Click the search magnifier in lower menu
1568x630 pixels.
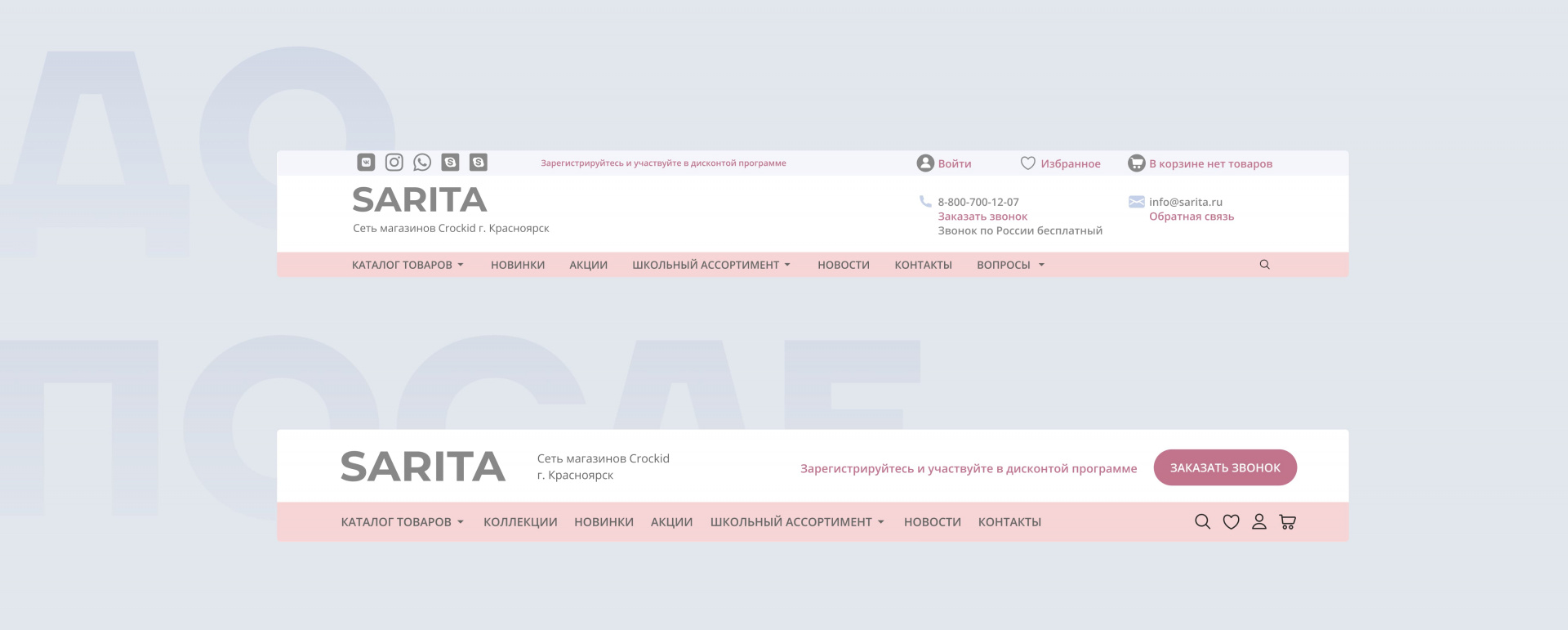[x=1203, y=522]
